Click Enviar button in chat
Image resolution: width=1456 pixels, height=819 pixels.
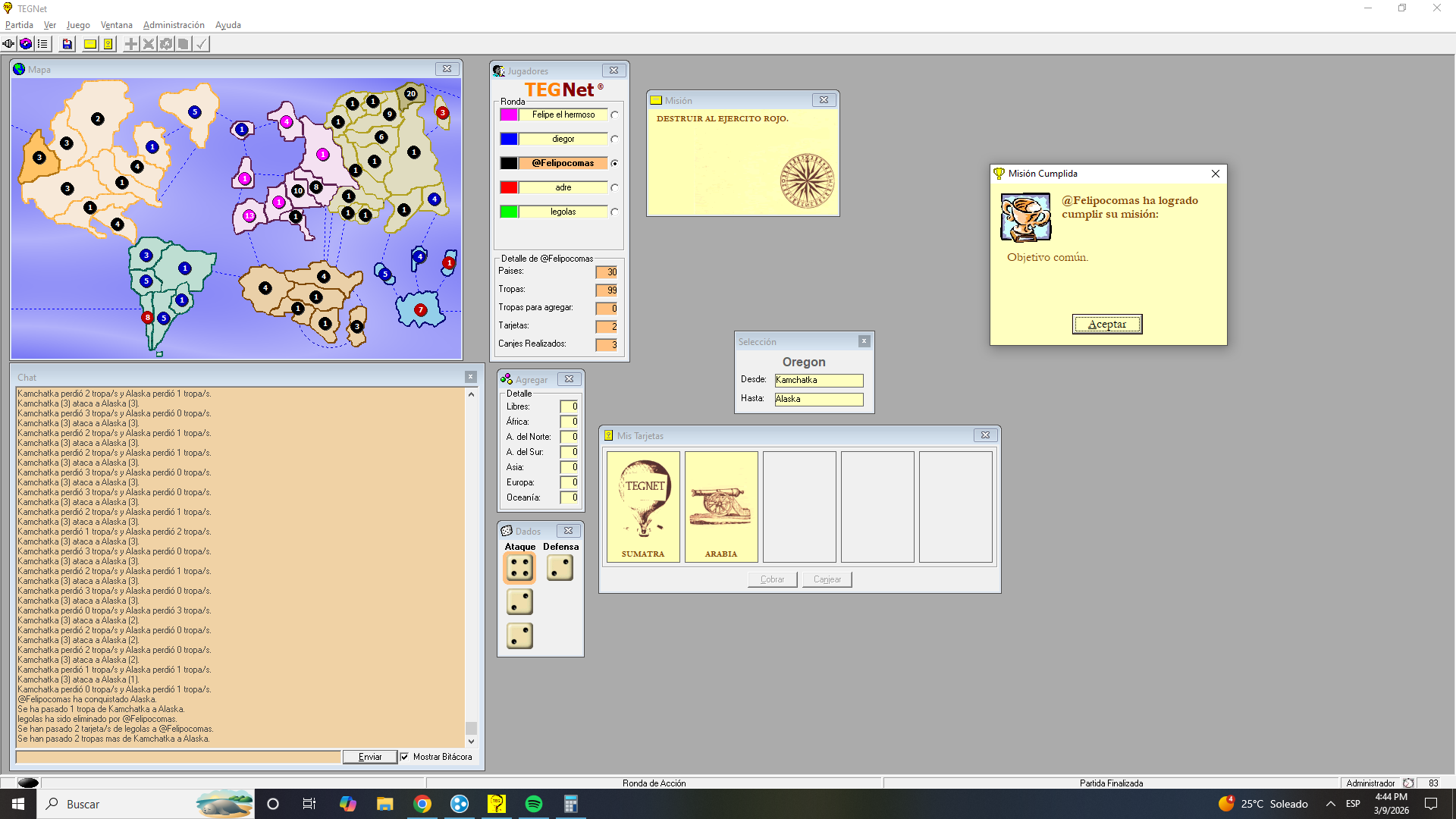[x=369, y=757]
